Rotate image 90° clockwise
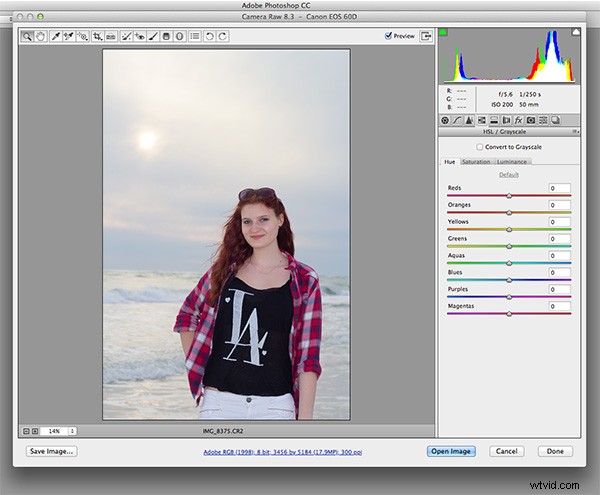 [x=222, y=36]
